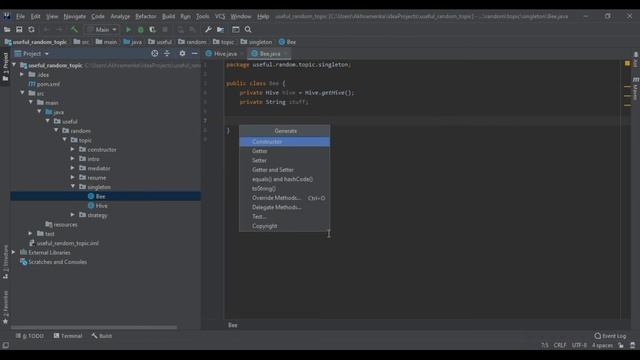
Task: Toggle read-only lock icon in status bar
Action: tap(621, 345)
